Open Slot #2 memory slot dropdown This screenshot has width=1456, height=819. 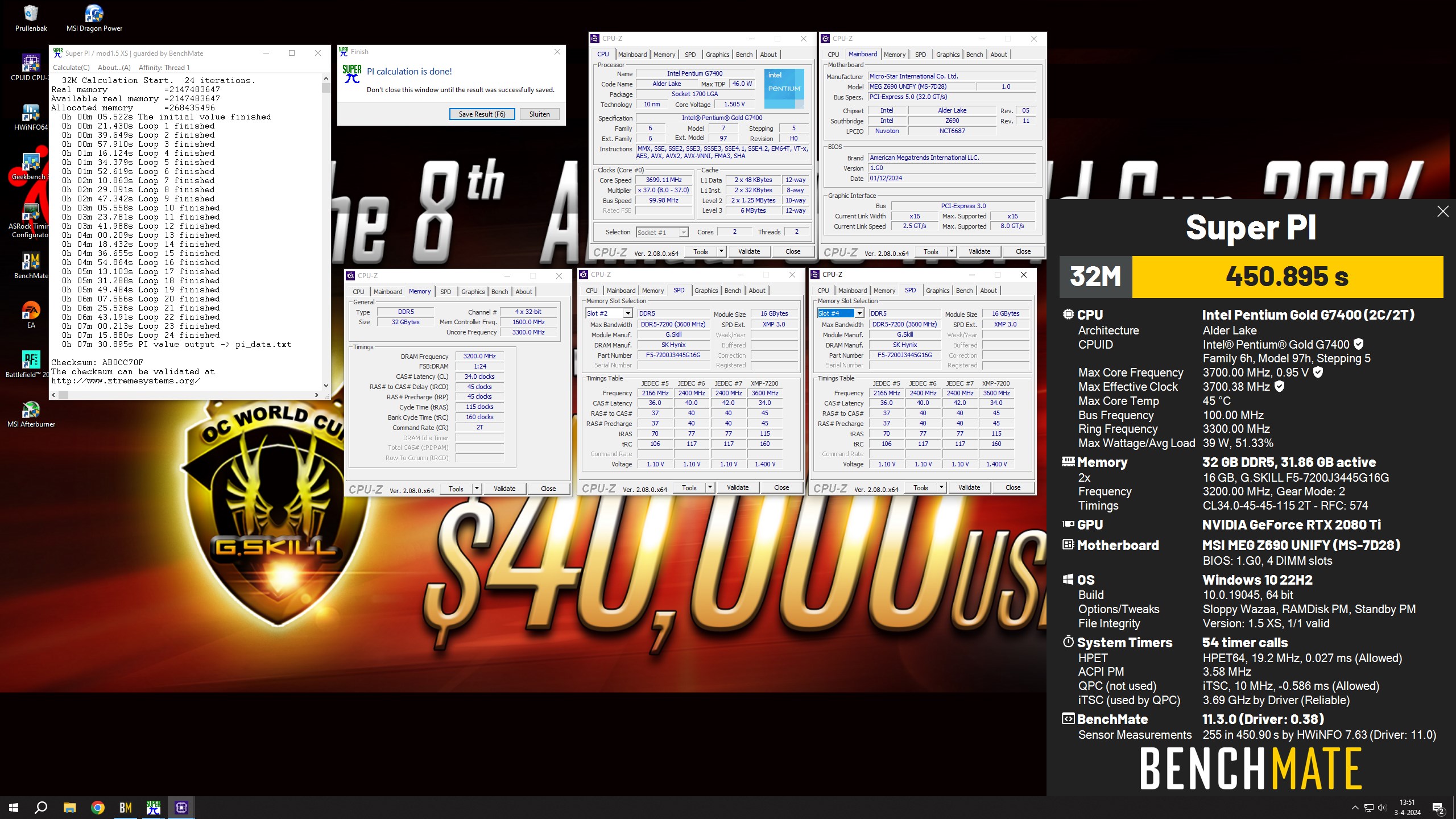click(x=609, y=313)
